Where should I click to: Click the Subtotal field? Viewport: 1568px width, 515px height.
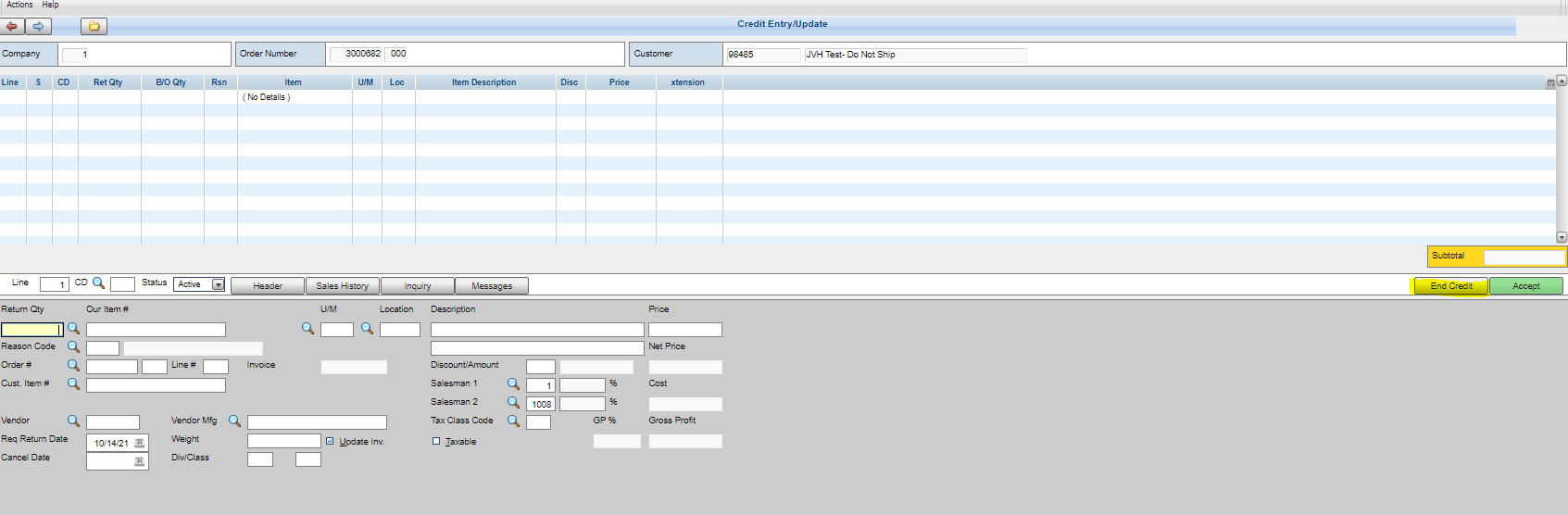click(1524, 257)
